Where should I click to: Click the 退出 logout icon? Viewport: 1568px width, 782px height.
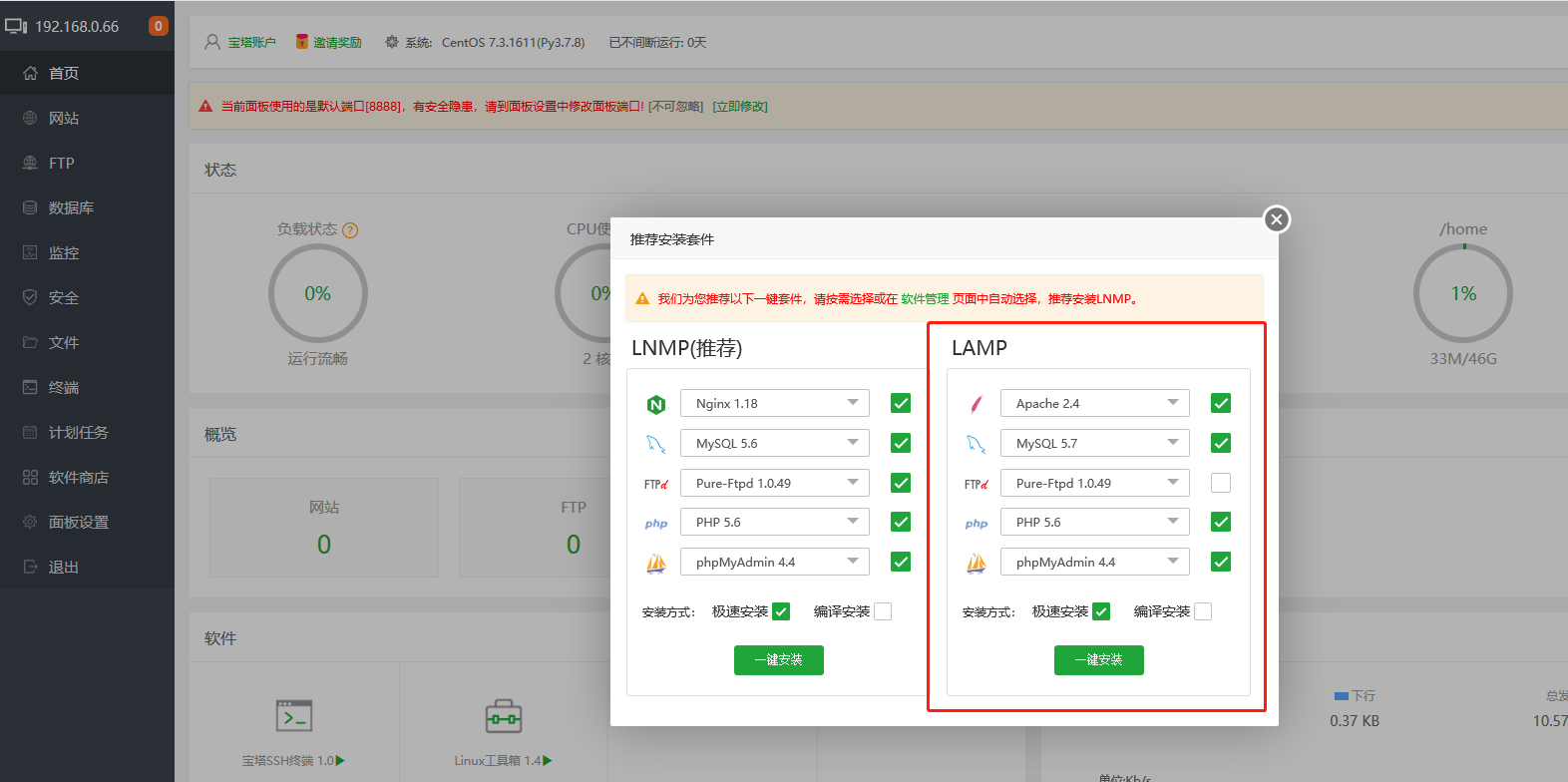point(30,567)
